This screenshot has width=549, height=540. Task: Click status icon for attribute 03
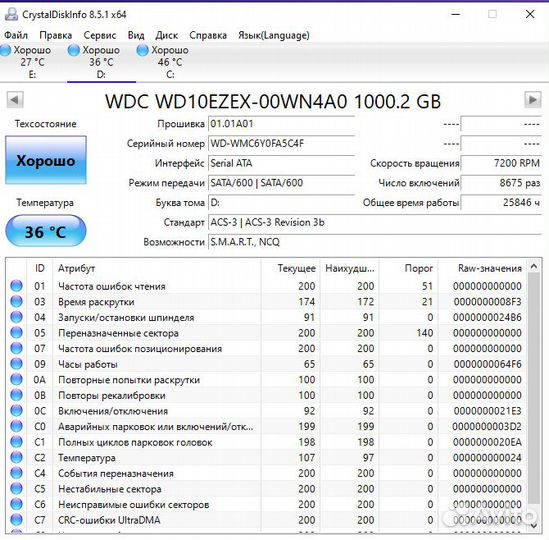(16, 302)
